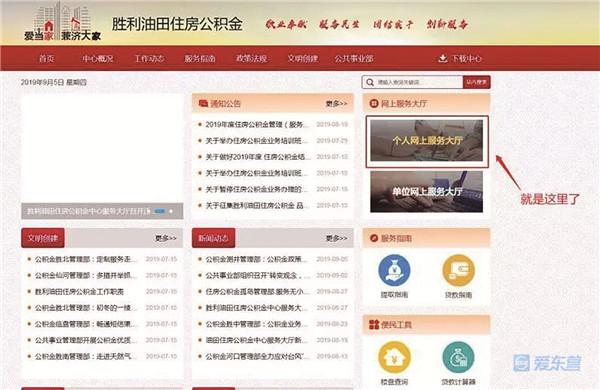Open the 中心概况 menu
The image size is (600, 390).
(98, 59)
